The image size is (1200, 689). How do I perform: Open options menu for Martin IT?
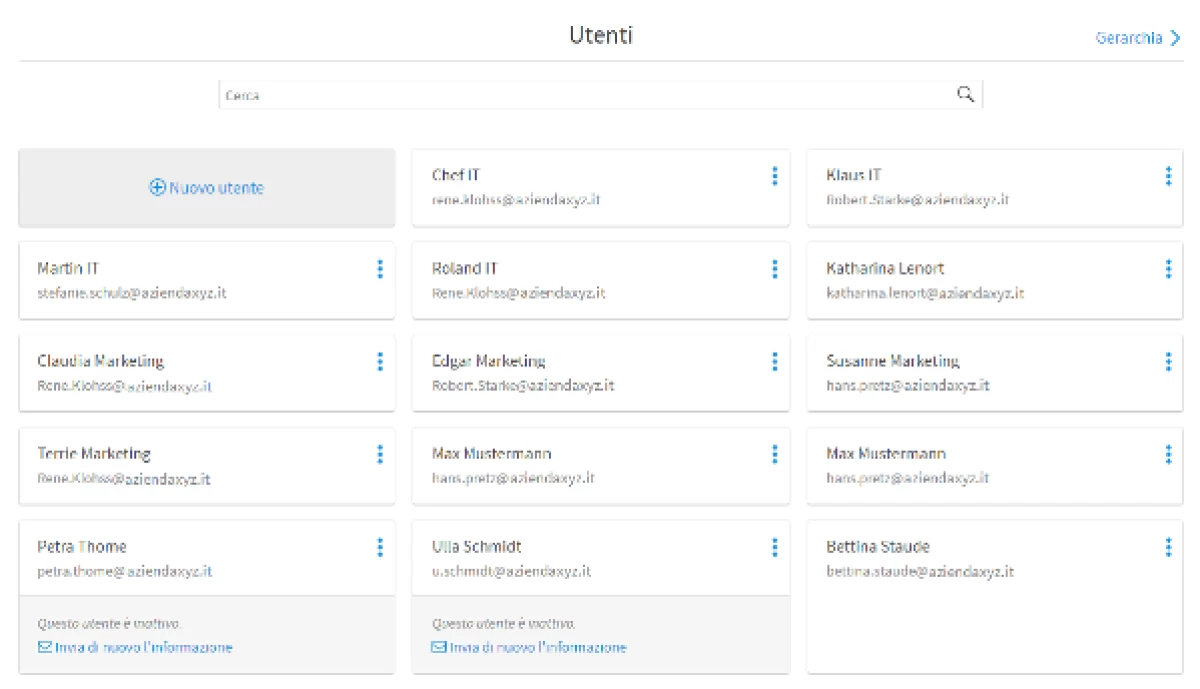click(379, 269)
